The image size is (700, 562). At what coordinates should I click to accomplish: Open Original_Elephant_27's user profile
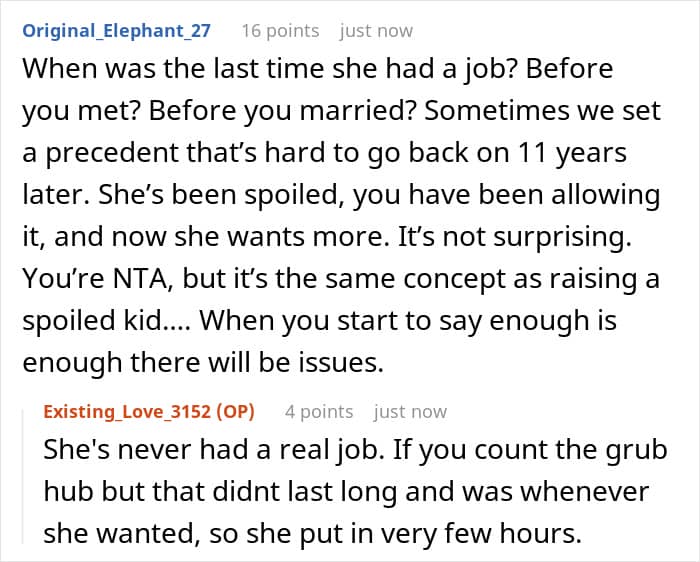[116, 30]
